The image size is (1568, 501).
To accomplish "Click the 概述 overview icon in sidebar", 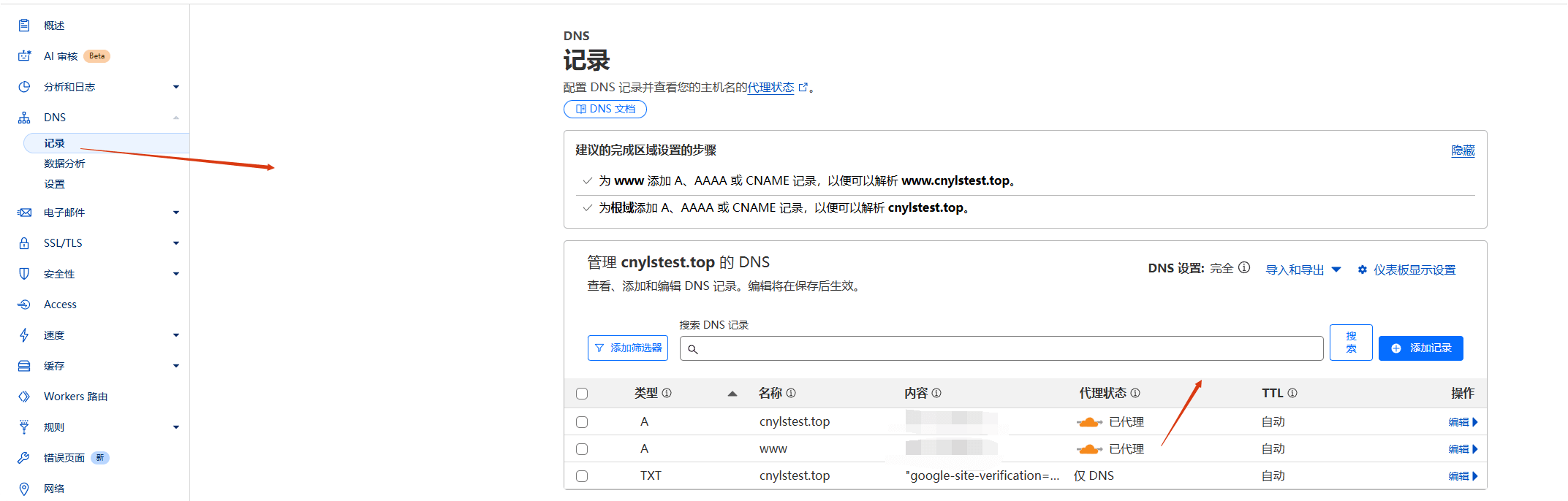I will (x=24, y=26).
